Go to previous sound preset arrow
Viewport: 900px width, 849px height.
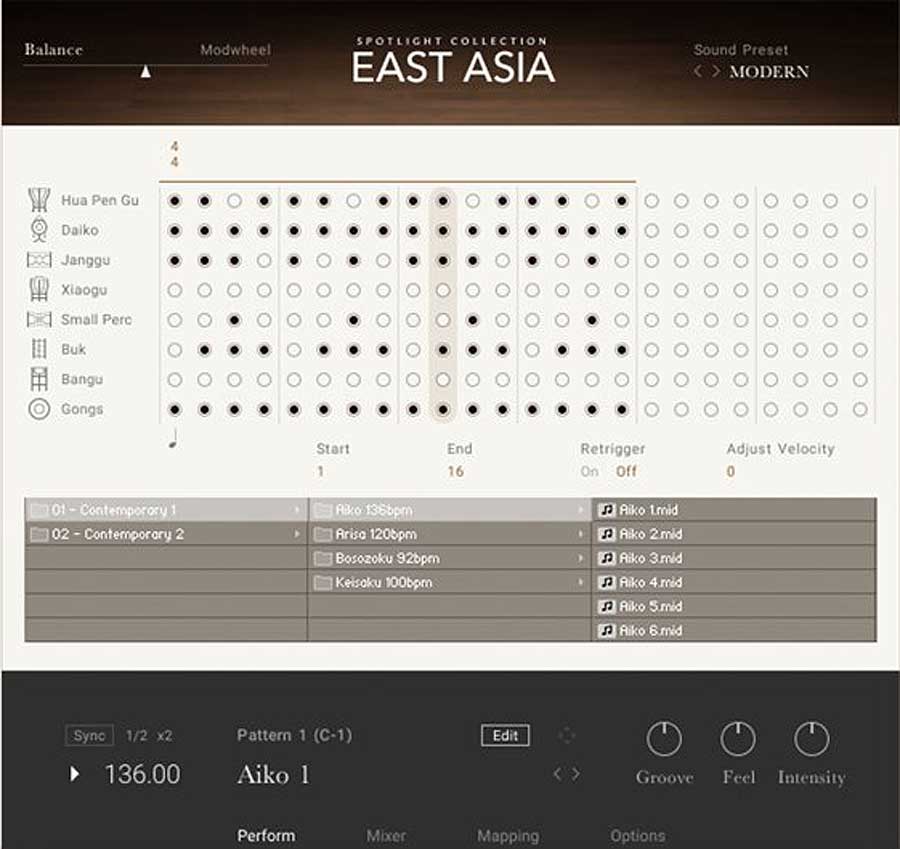[697, 72]
